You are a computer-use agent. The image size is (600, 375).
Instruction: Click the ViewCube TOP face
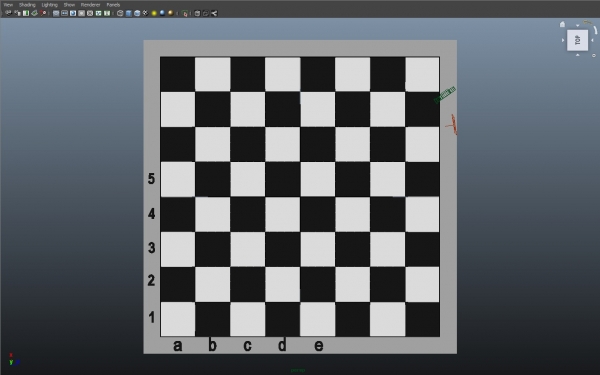point(577,40)
